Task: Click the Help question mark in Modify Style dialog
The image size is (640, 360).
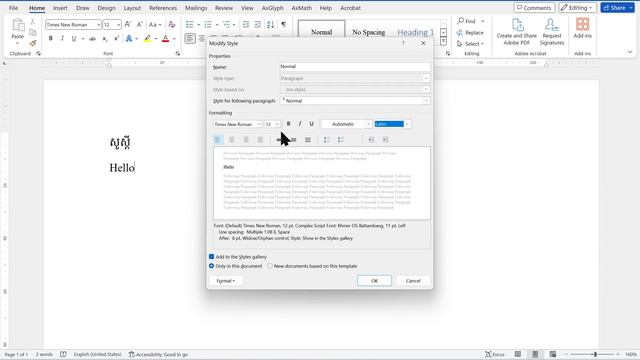Action: pyautogui.click(x=404, y=43)
